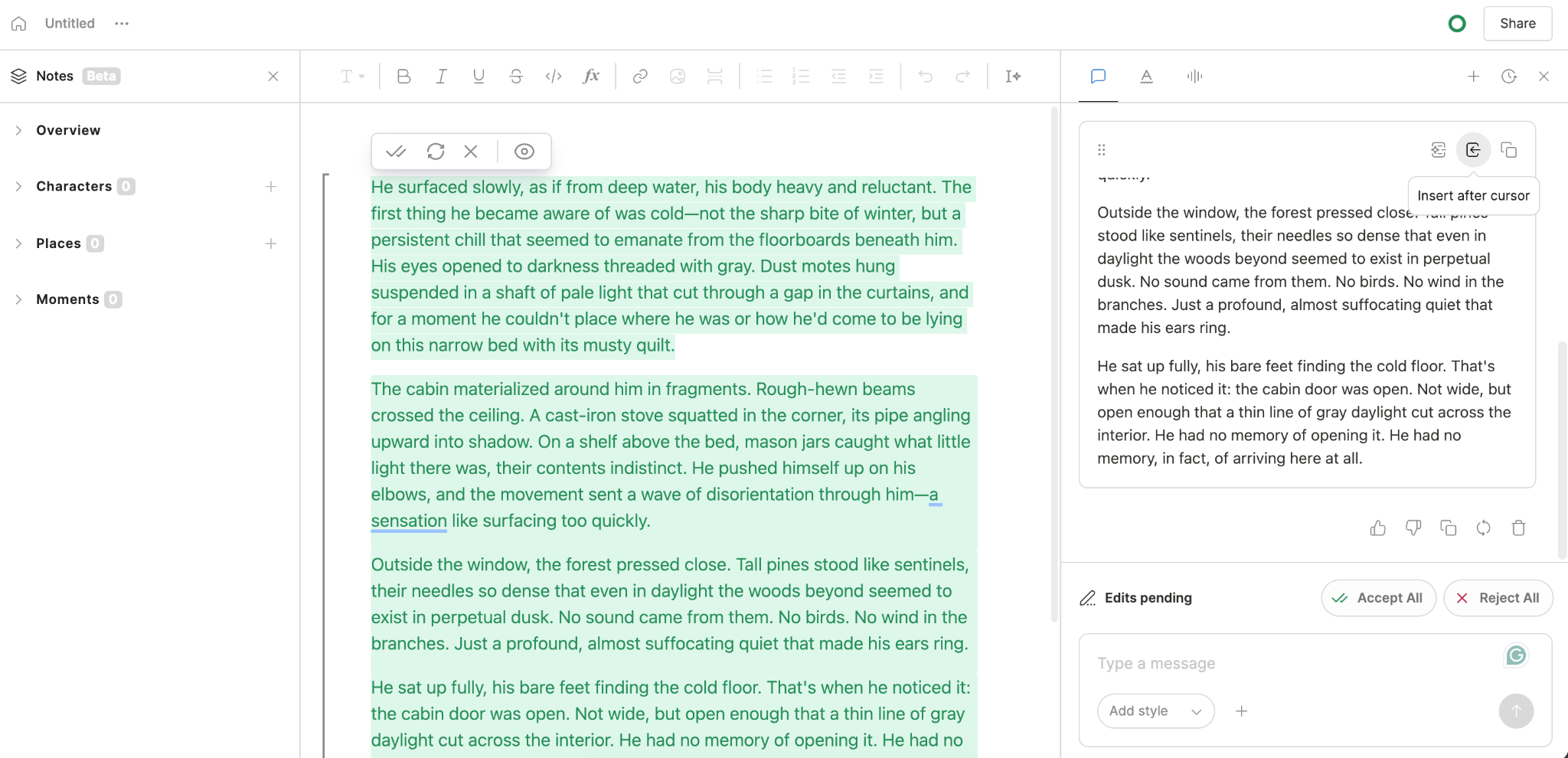Copy the chat response below the card
Viewport: 1568px width, 758px height.
[x=1449, y=528]
